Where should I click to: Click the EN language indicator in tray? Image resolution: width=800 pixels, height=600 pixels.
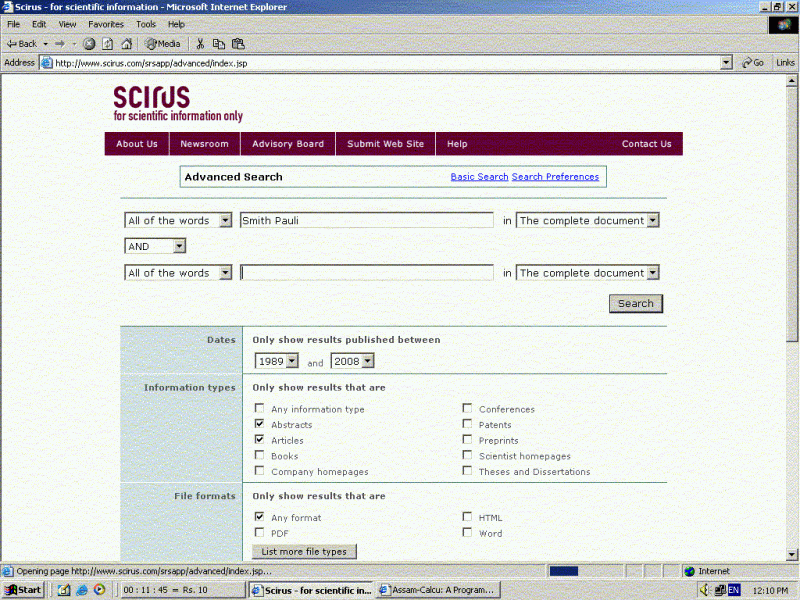tap(734, 590)
